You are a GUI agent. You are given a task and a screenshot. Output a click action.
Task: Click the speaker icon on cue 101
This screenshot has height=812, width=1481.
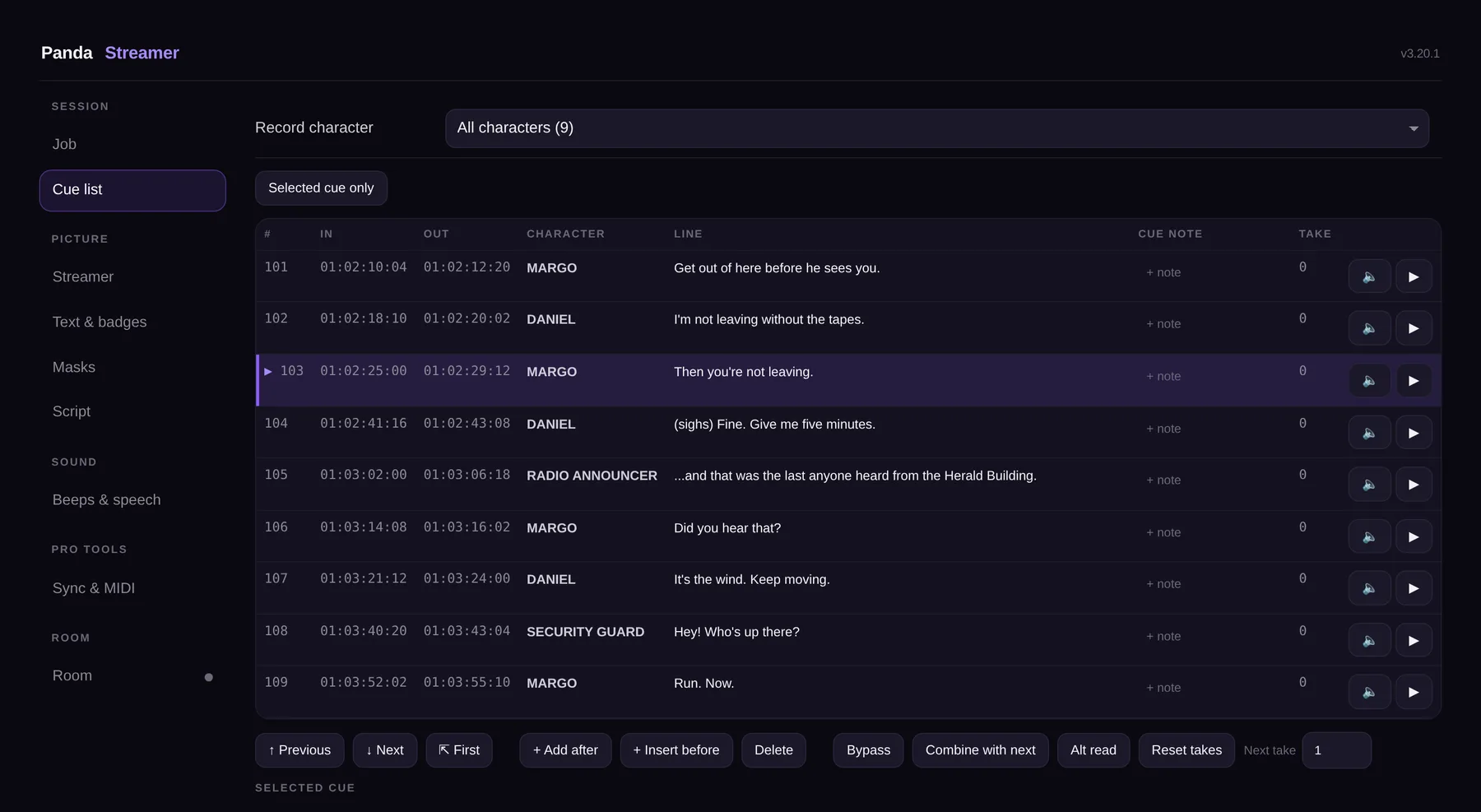pyautogui.click(x=1369, y=276)
